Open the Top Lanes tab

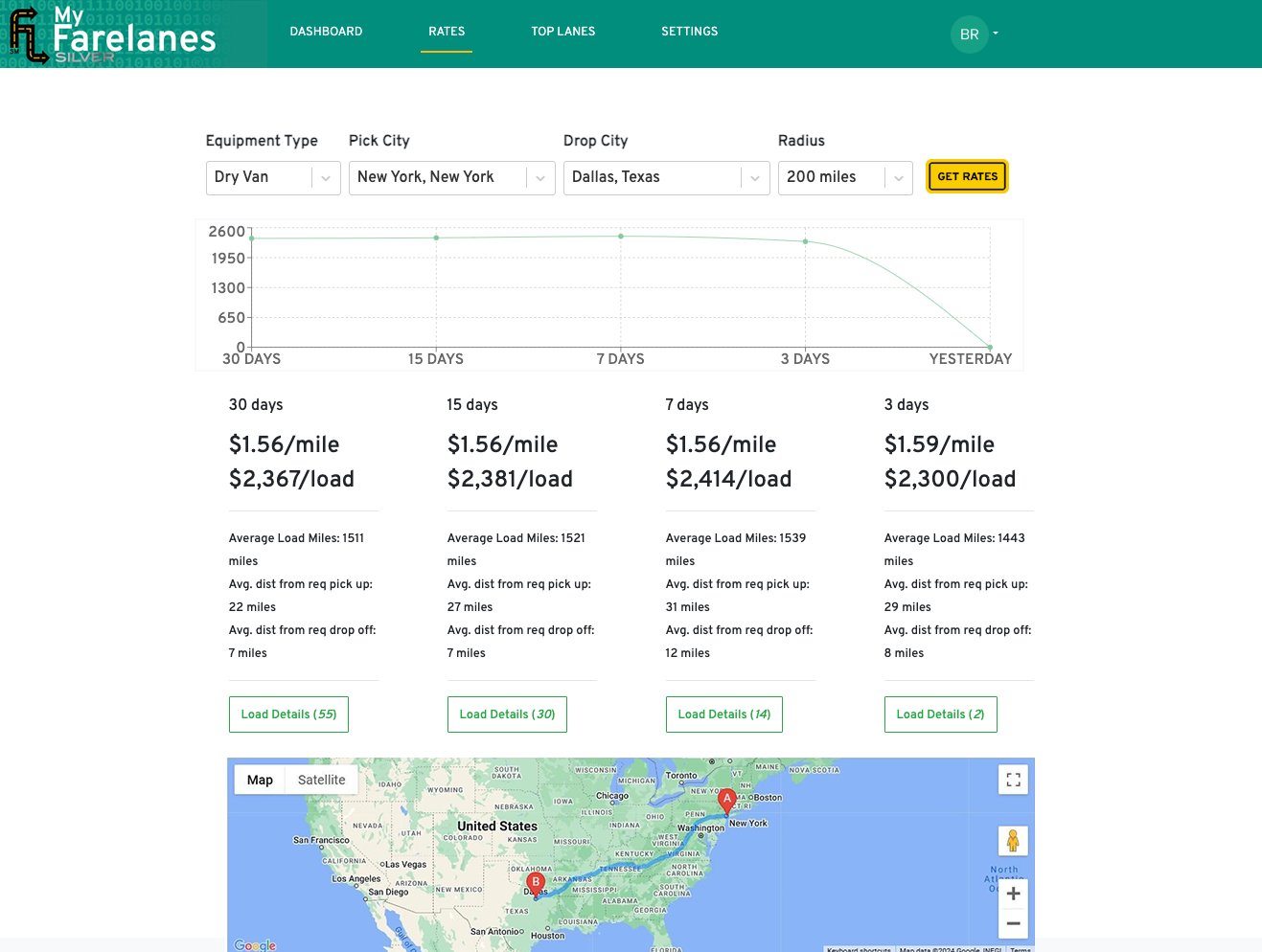pos(563,32)
